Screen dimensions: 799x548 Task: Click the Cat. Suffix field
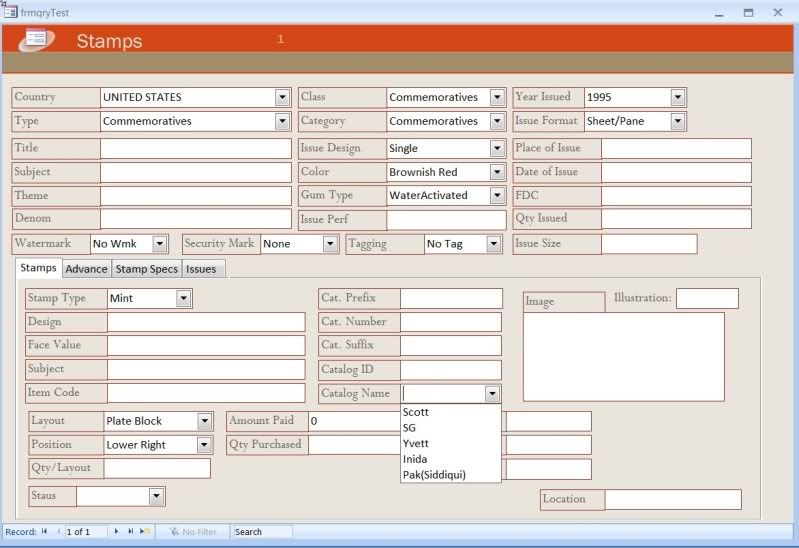[451, 346]
